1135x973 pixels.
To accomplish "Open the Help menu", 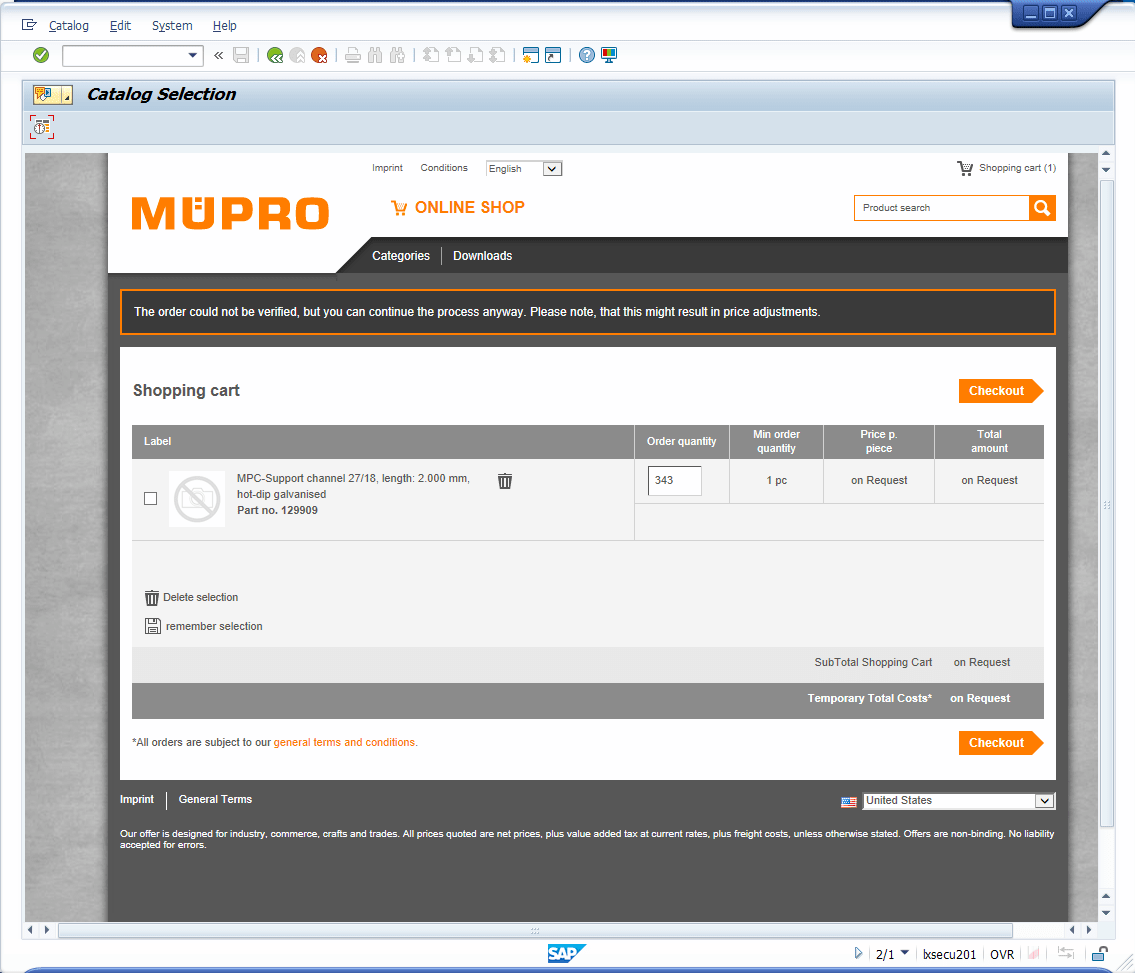I will pos(224,25).
